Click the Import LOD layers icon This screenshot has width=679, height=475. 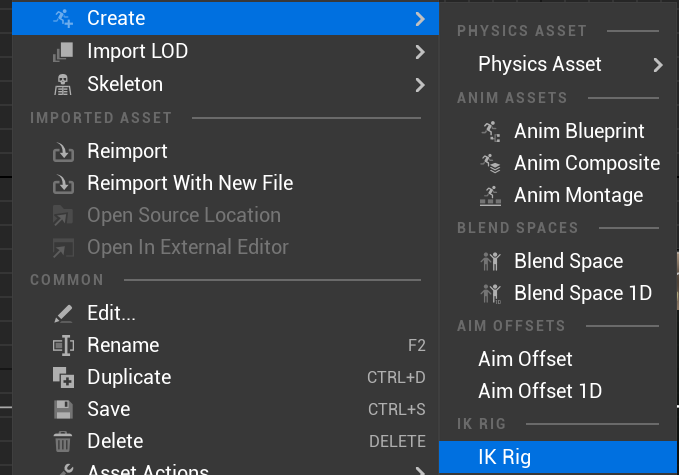(x=63, y=52)
